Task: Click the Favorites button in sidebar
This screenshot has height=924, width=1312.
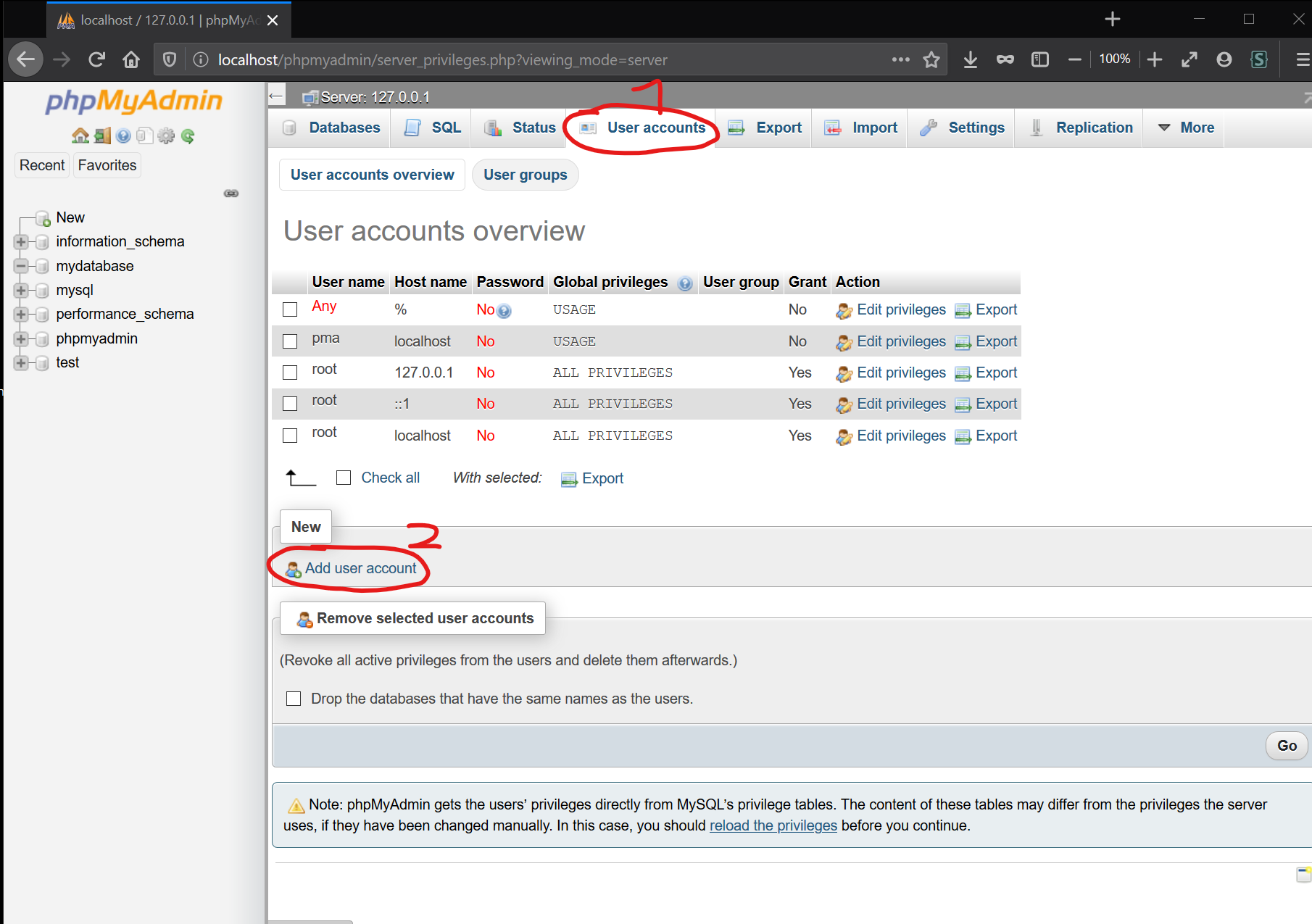Action: (107, 165)
